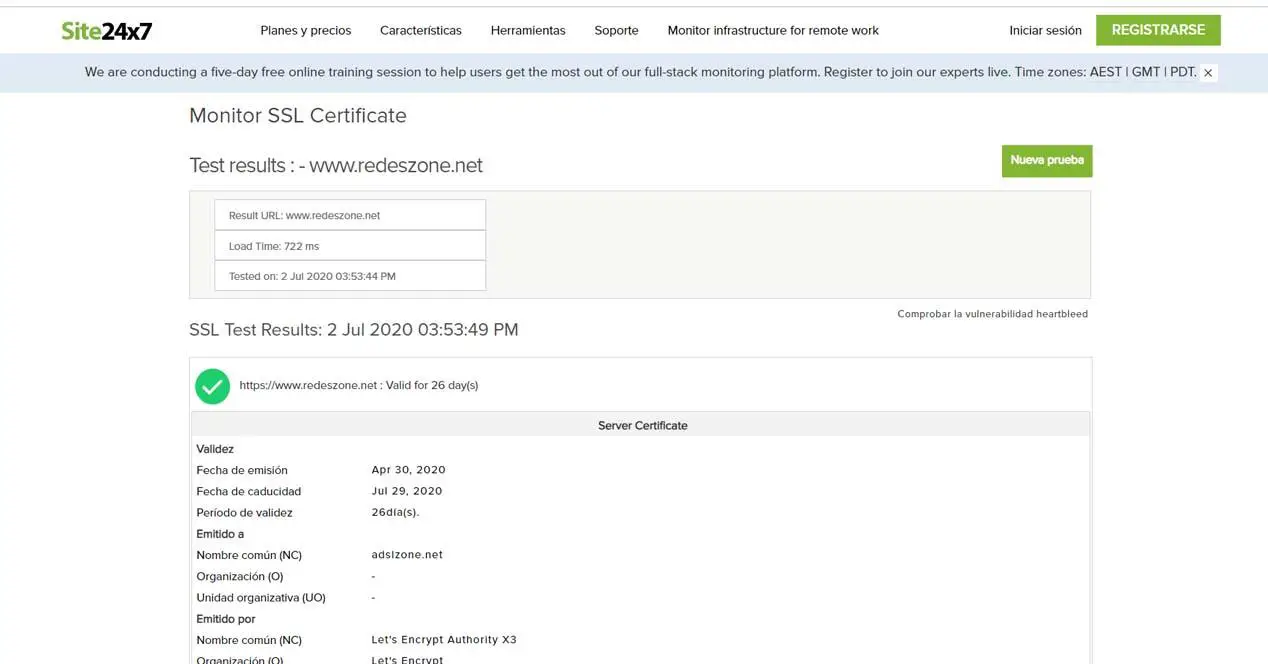Open Monitor infrastructure for remote work
The height and width of the screenshot is (664, 1268).
[773, 31]
